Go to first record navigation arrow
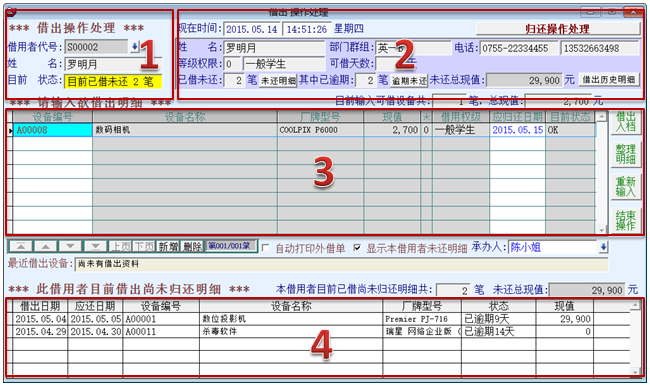Viewport: 650px width, 392px height. pos(21,247)
